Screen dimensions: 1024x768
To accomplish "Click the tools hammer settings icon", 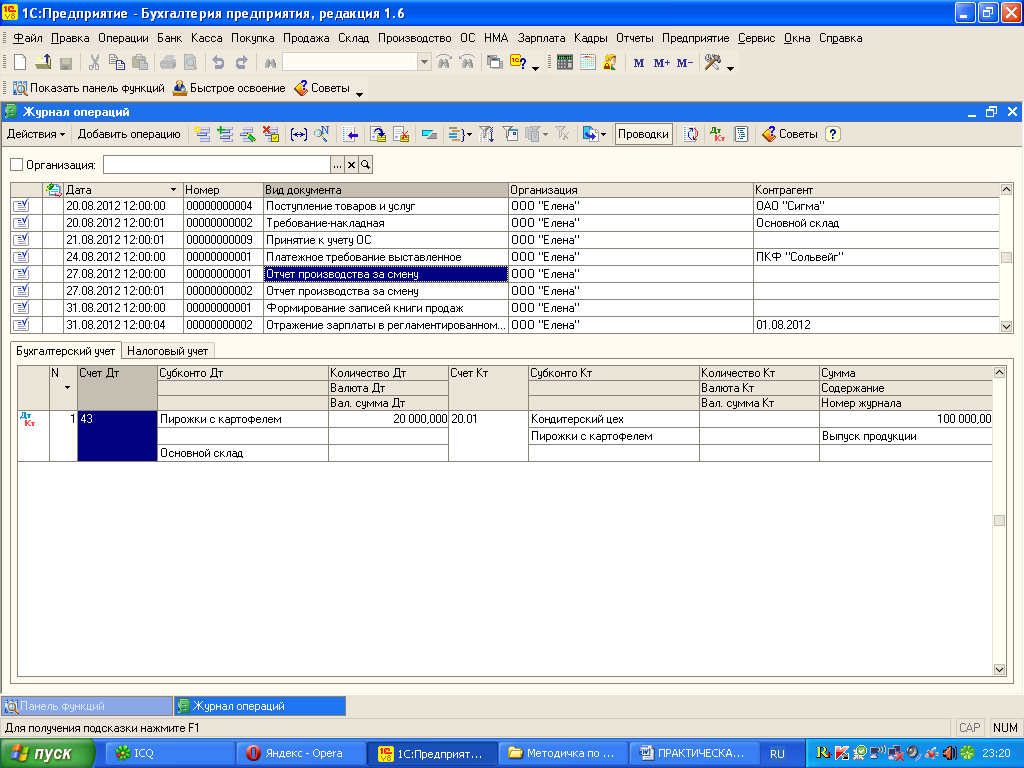I will coord(712,63).
